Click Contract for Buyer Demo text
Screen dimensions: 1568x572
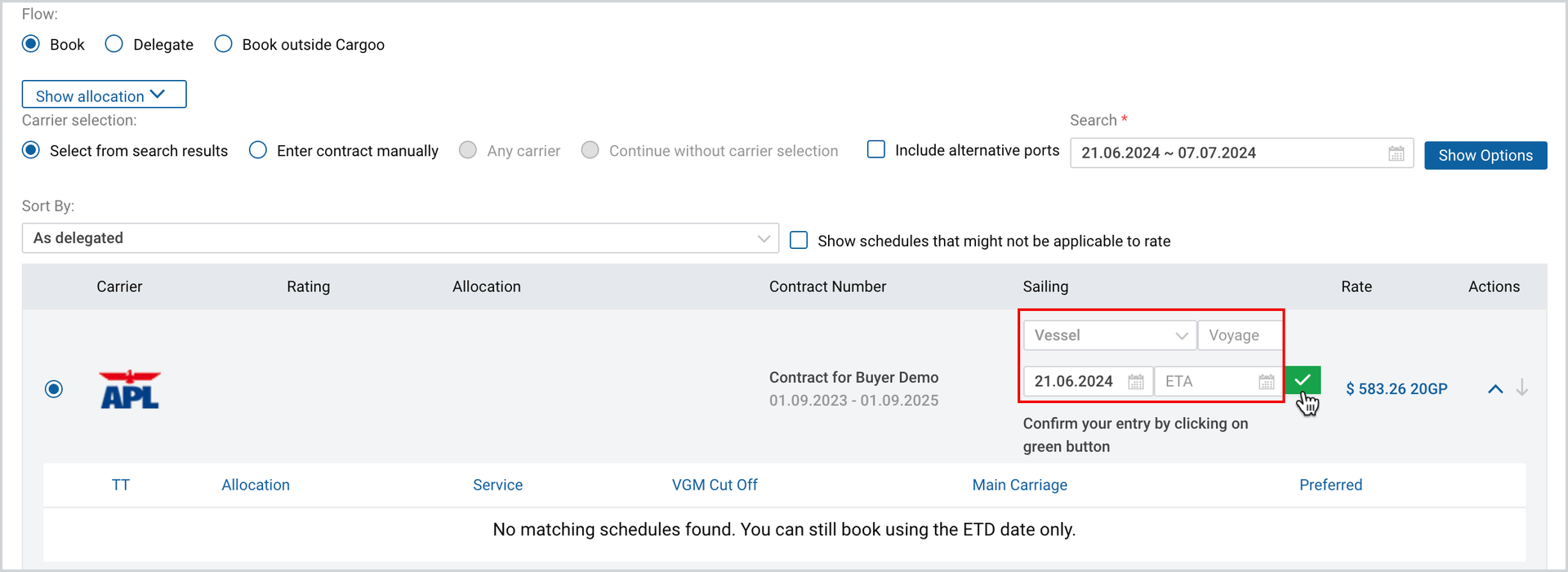853,377
